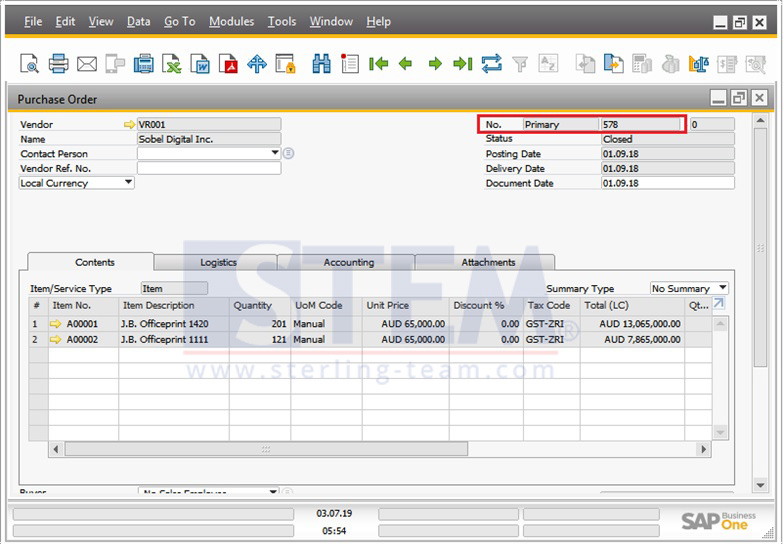783x544 pixels.
Task: Open the Modules menu
Action: [231, 21]
